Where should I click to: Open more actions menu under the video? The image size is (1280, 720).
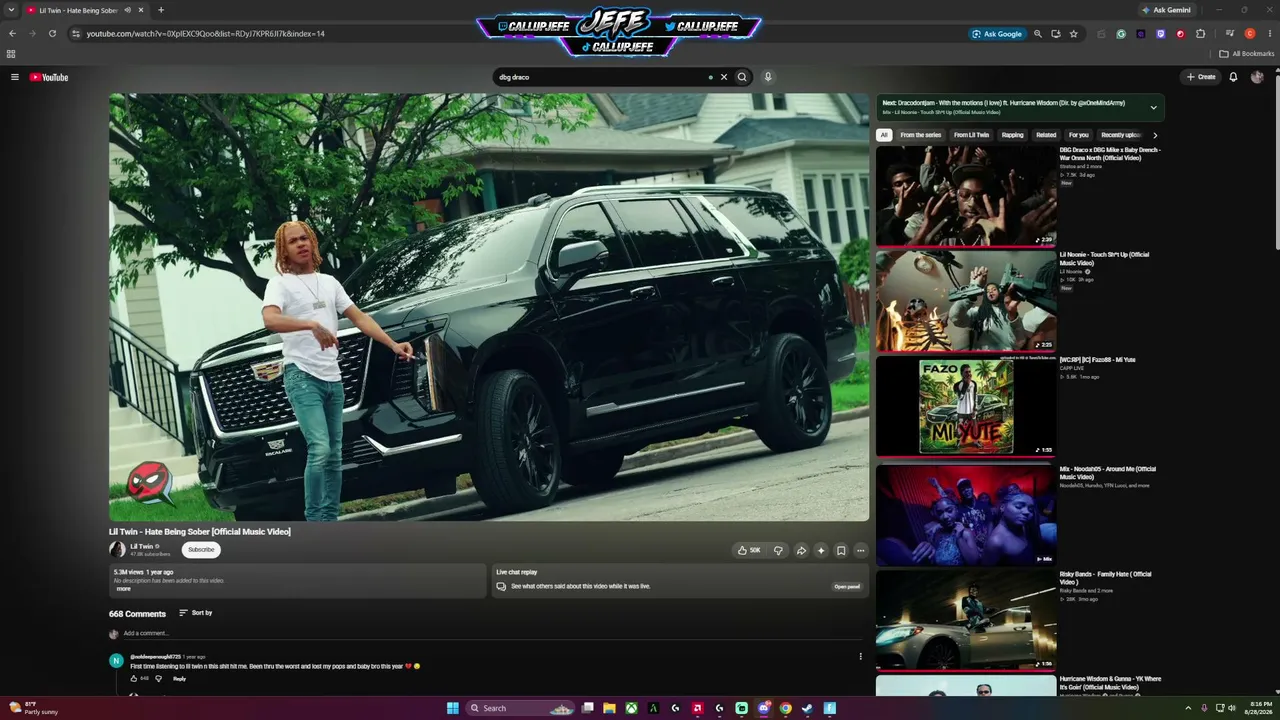pyautogui.click(x=860, y=550)
